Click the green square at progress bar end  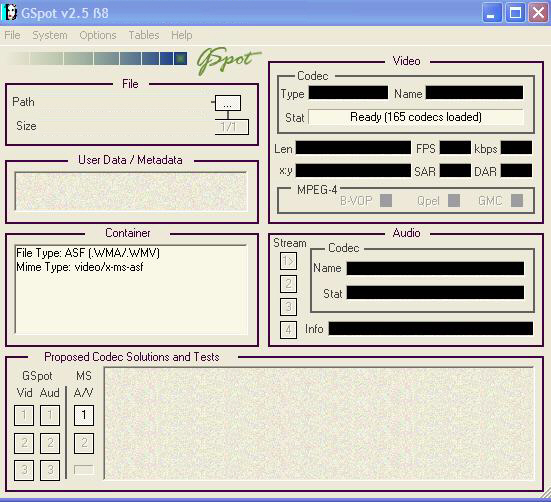tap(180, 59)
